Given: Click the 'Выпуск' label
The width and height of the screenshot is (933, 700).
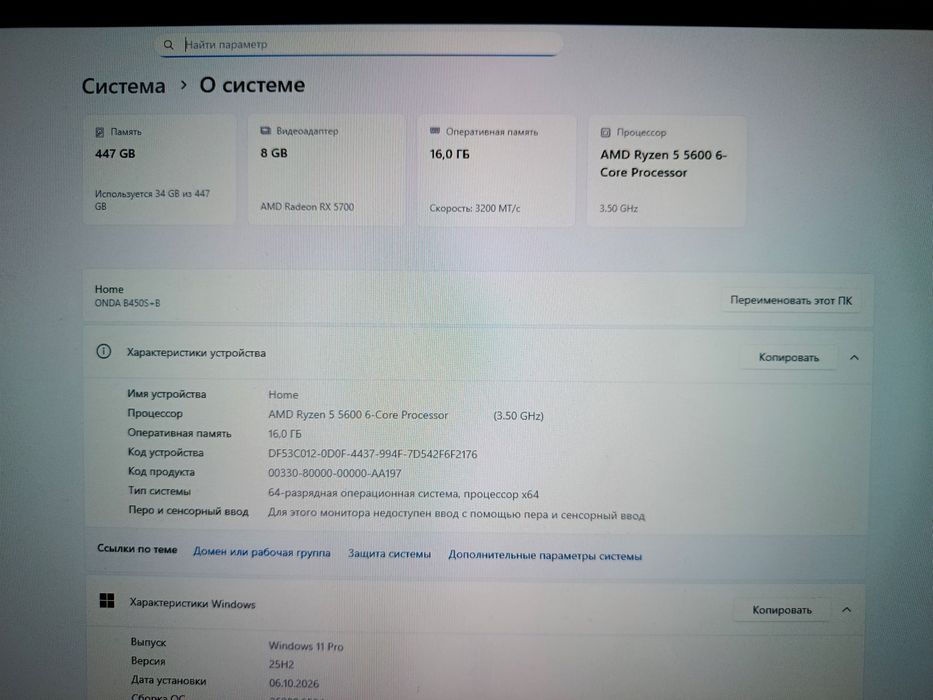Looking at the screenshot, I should pos(149,642).
